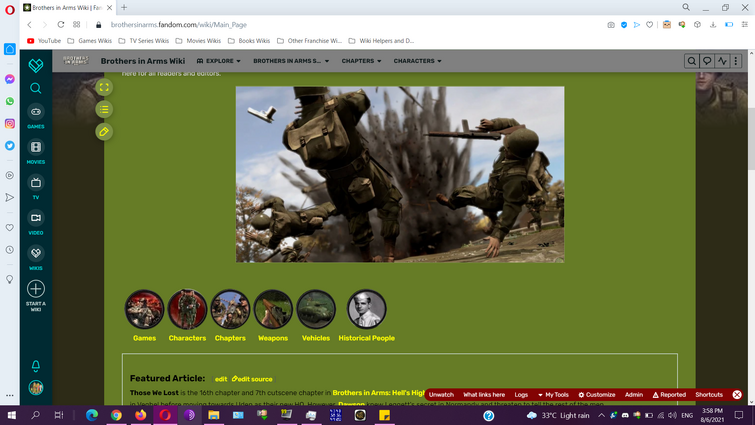This screenshot has width=755, height=425.
Task: Expand Brothers in Arms S... dropdown
Action: tap(291, 61)
